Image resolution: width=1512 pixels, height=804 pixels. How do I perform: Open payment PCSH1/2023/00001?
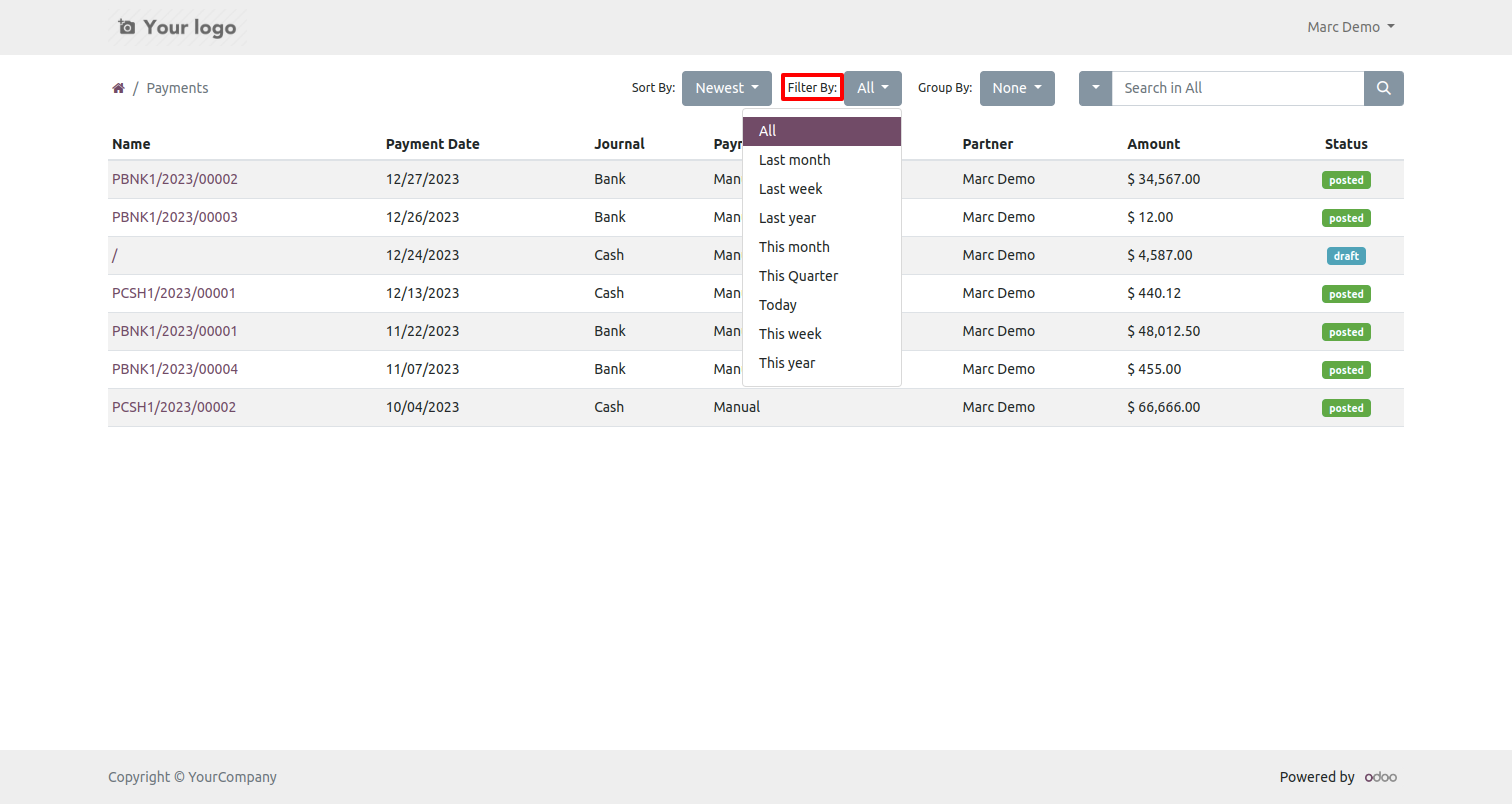[174, 293]
